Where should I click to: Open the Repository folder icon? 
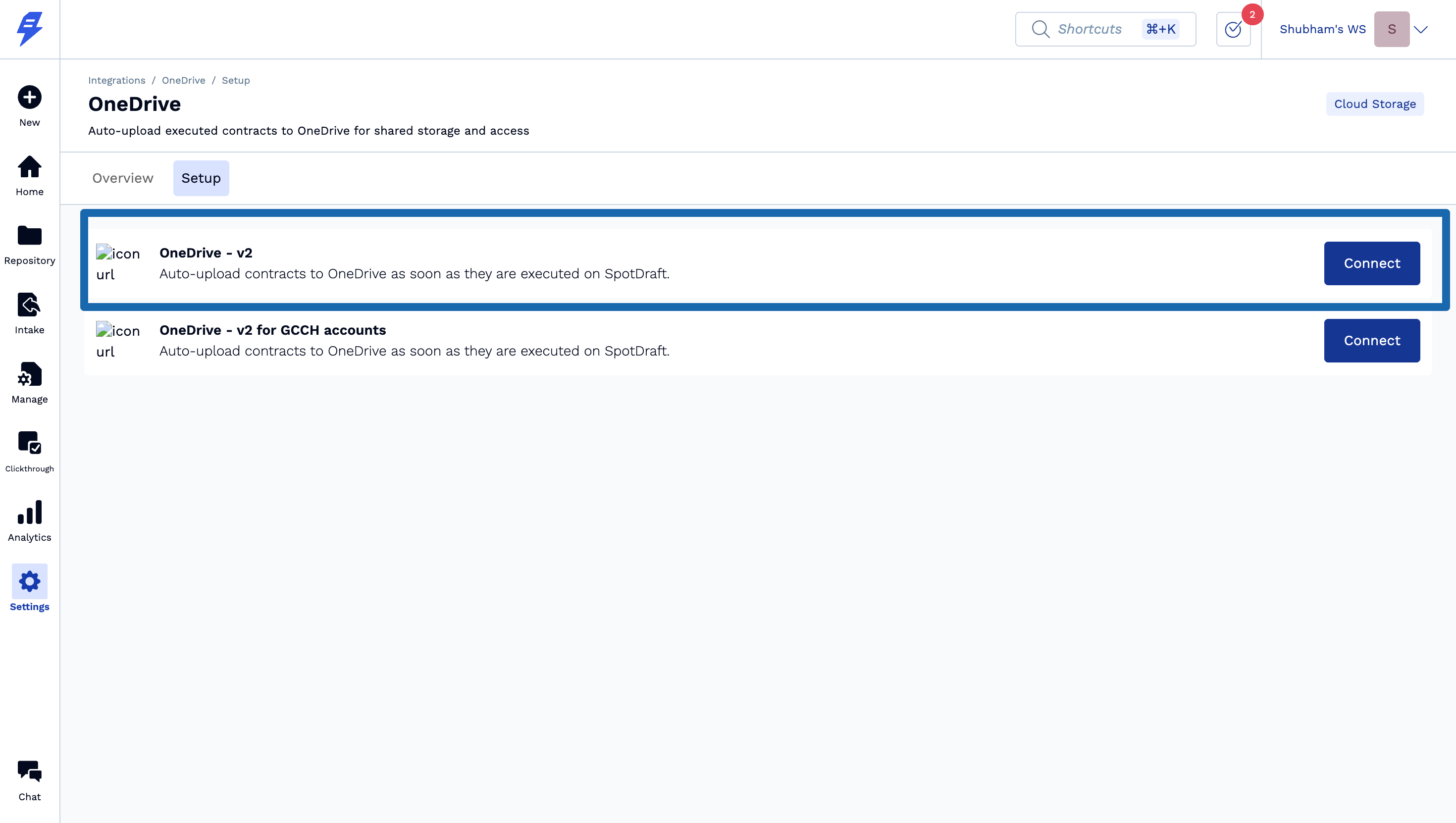[29, 236]
